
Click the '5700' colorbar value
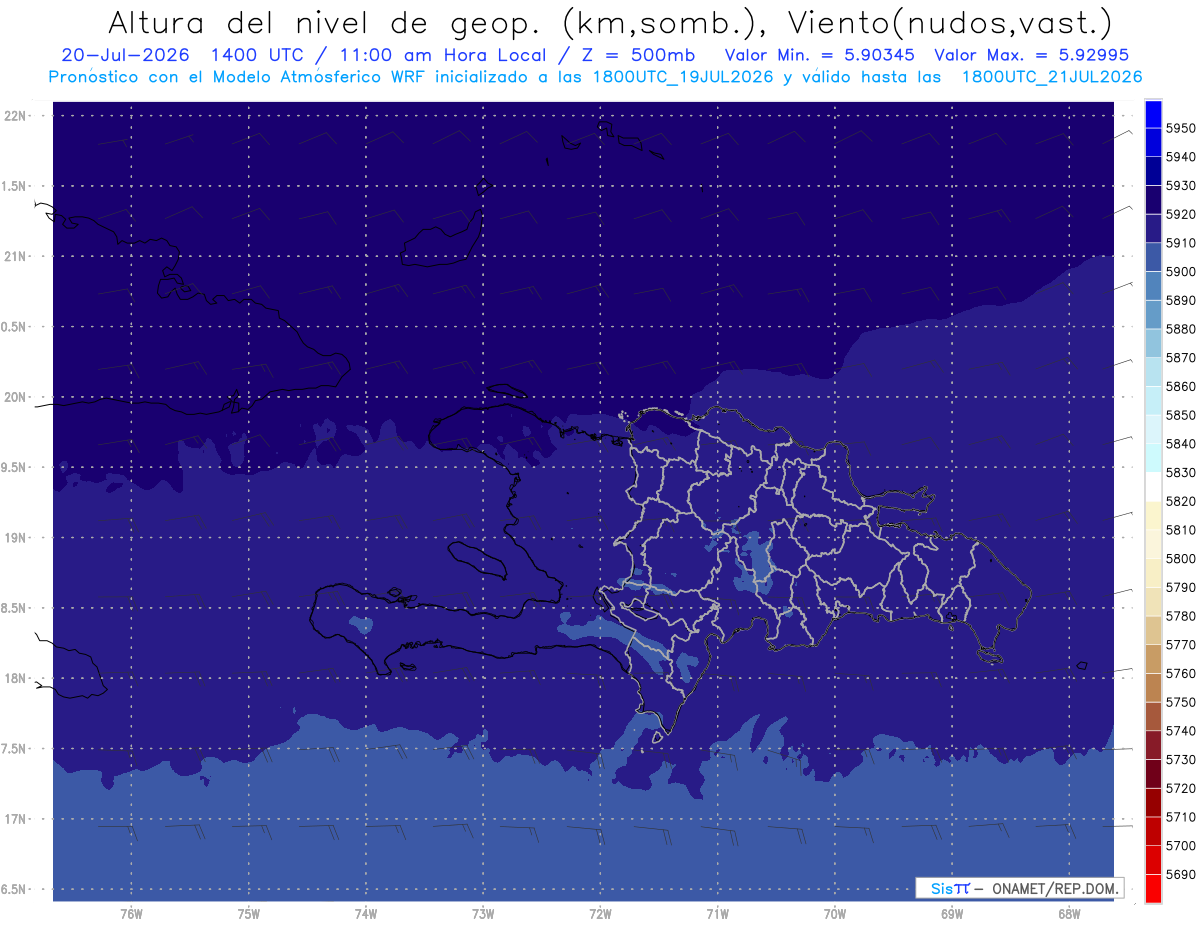click(x=1181, y=846)
